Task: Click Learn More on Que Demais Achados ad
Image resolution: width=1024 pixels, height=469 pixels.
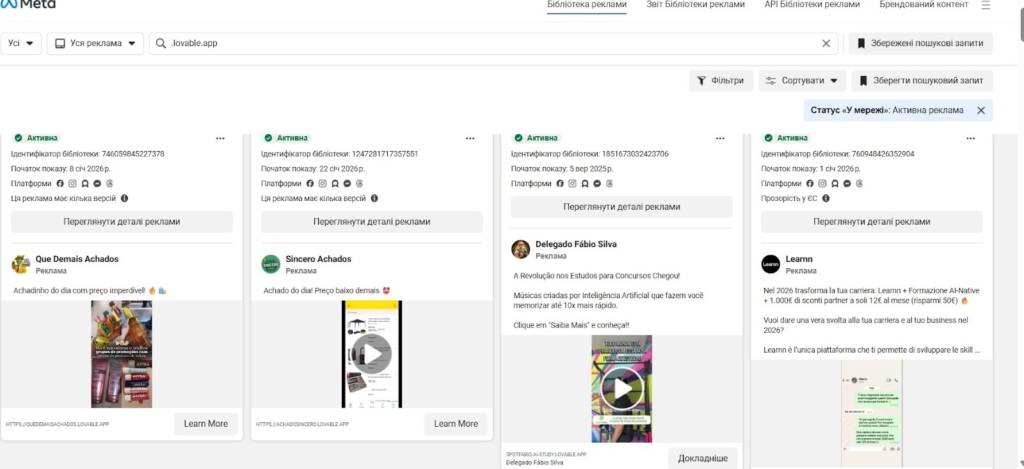Action: click(x=206, y=424)
